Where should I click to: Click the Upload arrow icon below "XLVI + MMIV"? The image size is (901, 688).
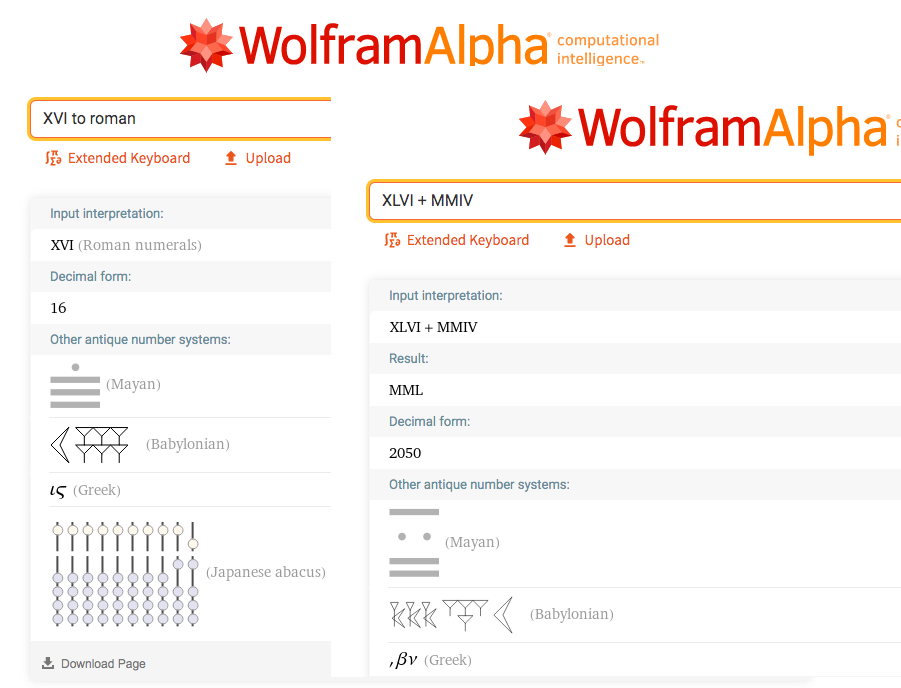[570, 240]
